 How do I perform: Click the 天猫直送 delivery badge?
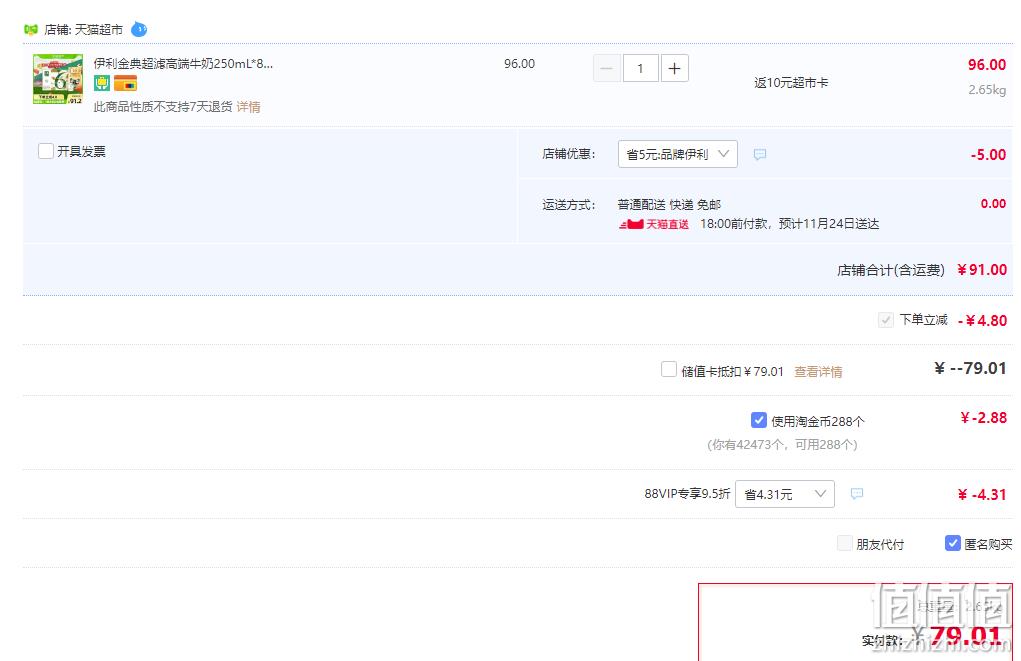(x=654, y=224)
